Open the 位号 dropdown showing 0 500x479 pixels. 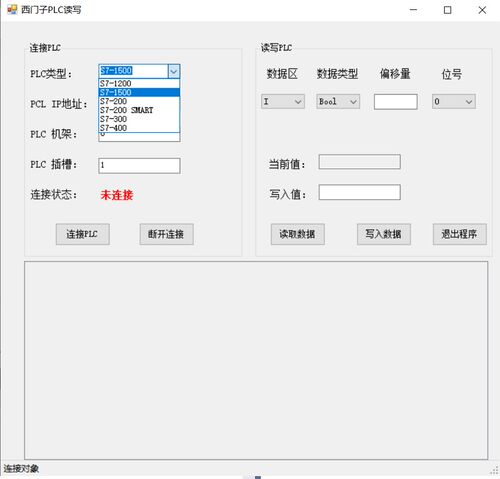pyautogui.click(x=454, y=101)
